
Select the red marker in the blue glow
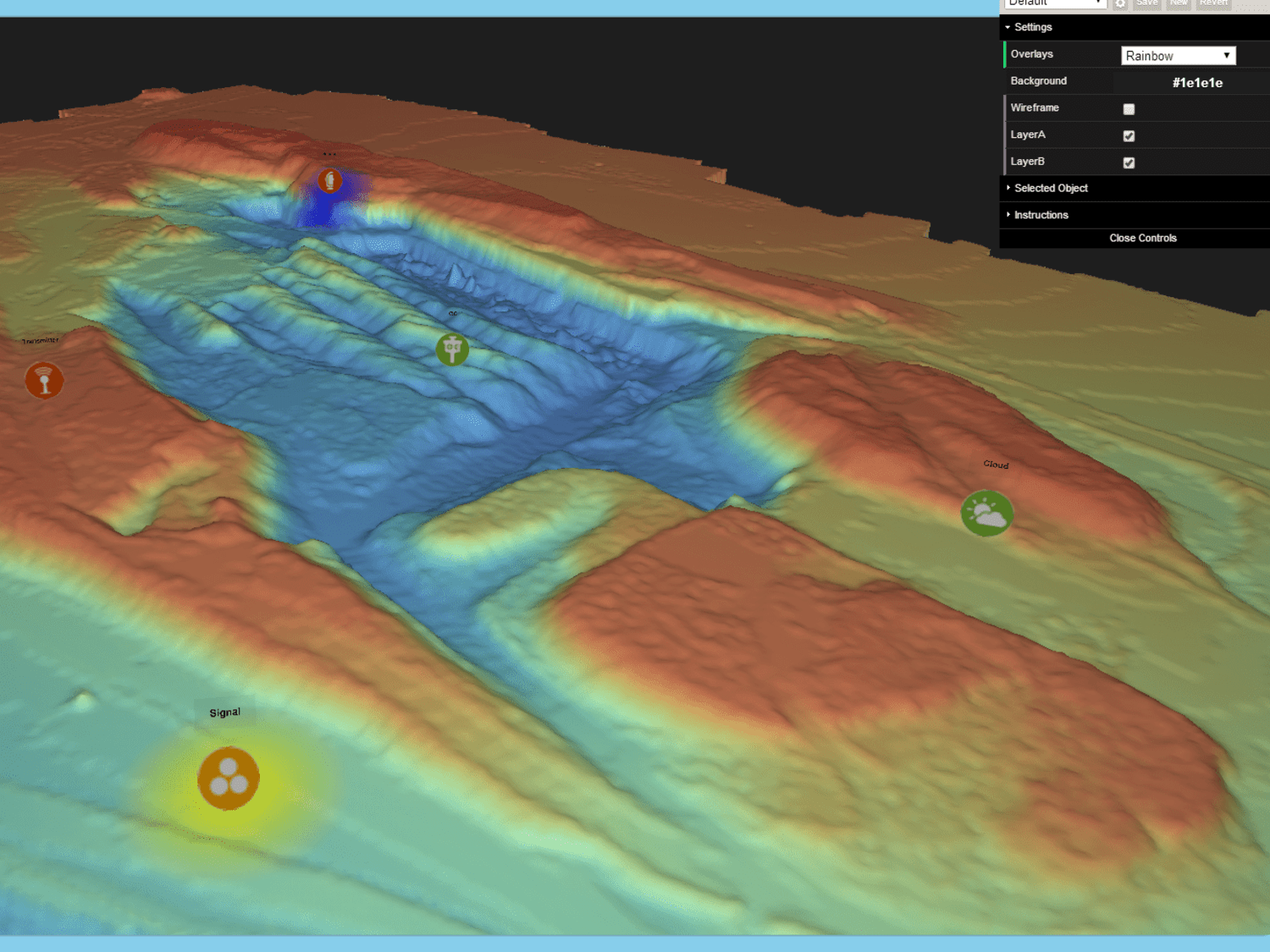330,180
